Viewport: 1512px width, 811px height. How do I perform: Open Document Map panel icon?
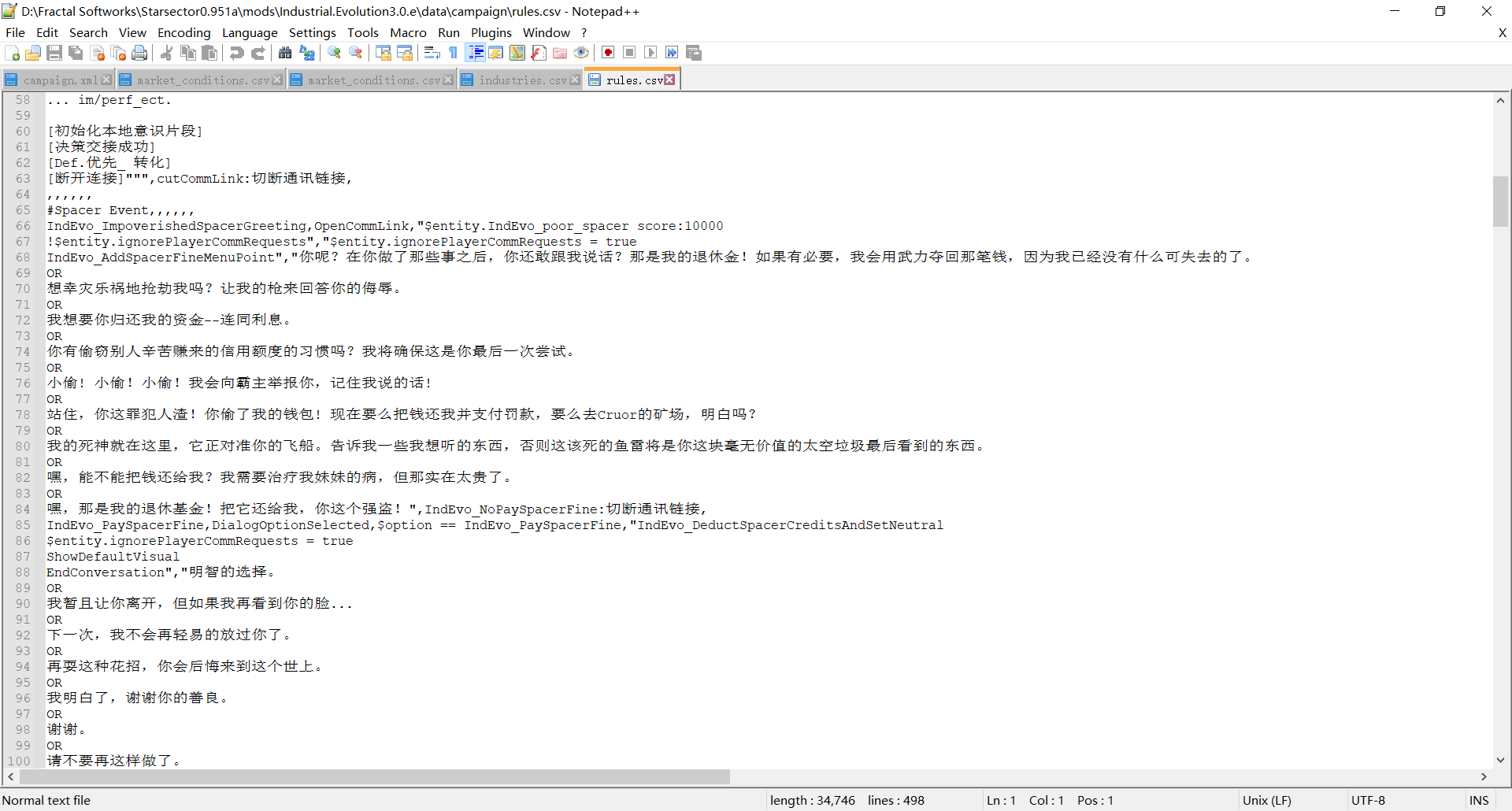coord(517,53)
